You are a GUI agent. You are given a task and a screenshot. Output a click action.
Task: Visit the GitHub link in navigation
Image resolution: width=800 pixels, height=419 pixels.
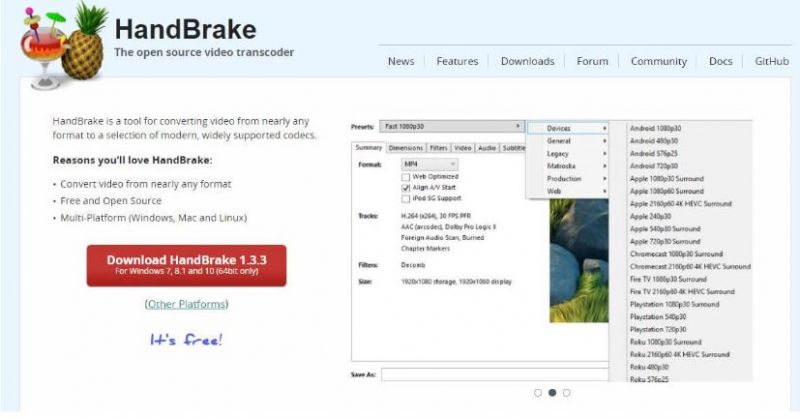(771, 61)
